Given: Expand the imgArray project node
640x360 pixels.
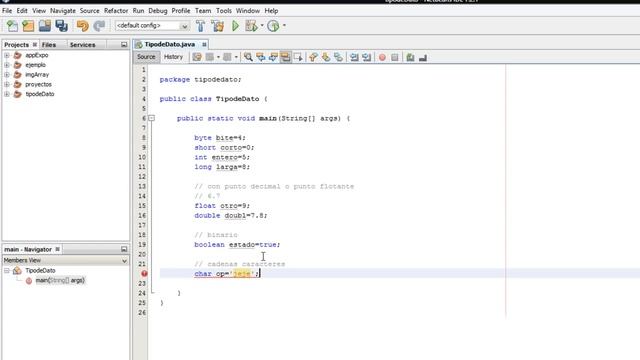Looking at the screenshot, I should click(7, 75).
